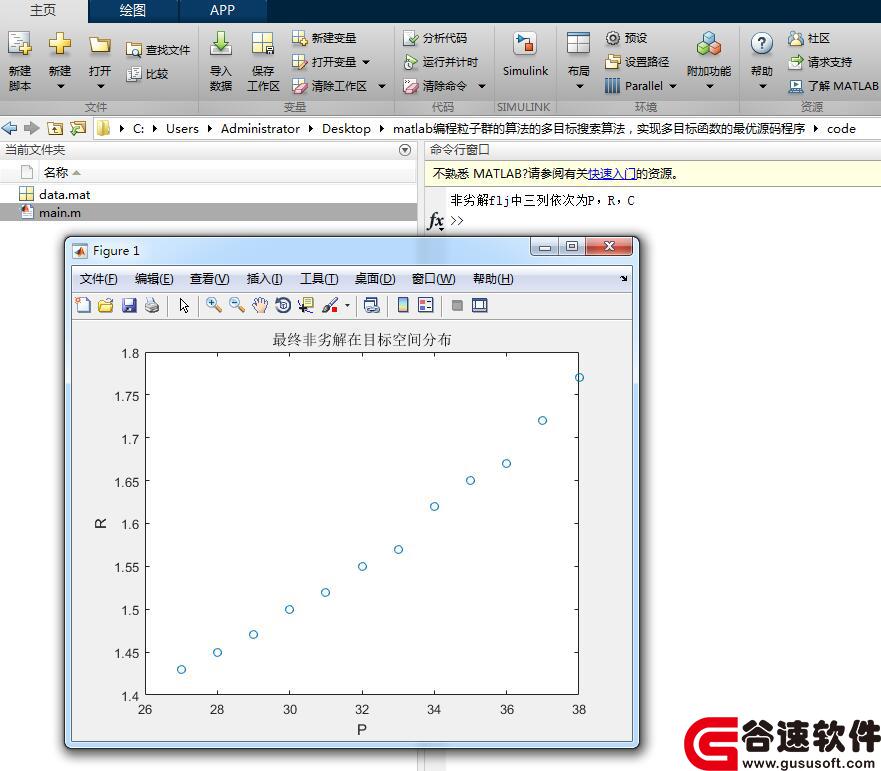The image size is (881, 771).
Task: Click Compare (比较) in the toolstrip
Action: tap(147, 74)
